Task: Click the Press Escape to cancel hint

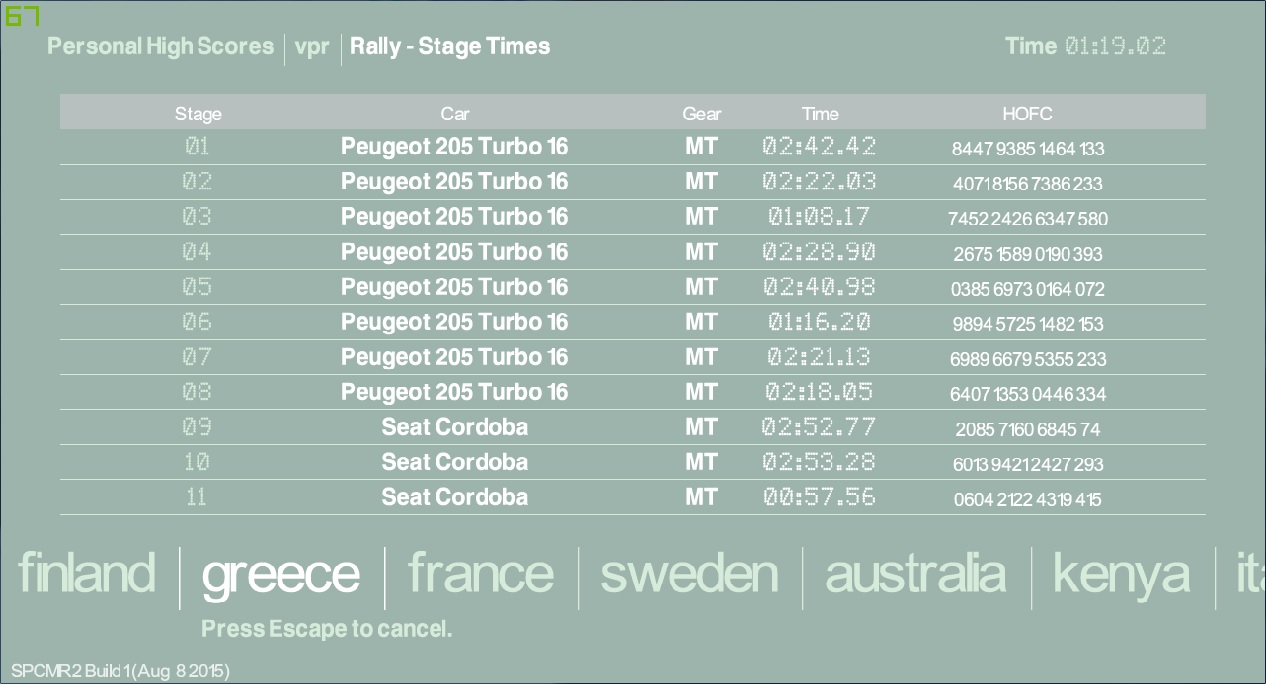Action: click(x=327, y=629)
